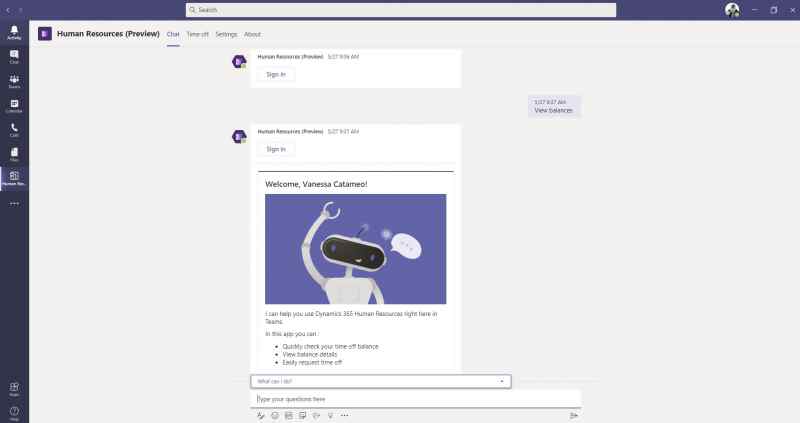Open the Apps store in sidebar
Image resolution: width=800 pixels, height=423 pixels.
click(x=14, y=389)
